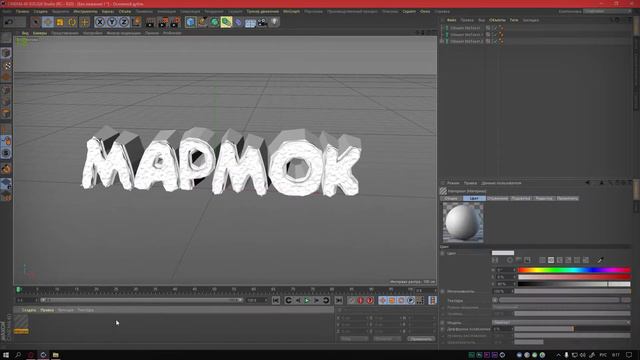Expand the third object in the object manager
Image resolution: width=640 pixels, height=360 pixels.
[442, 41]
